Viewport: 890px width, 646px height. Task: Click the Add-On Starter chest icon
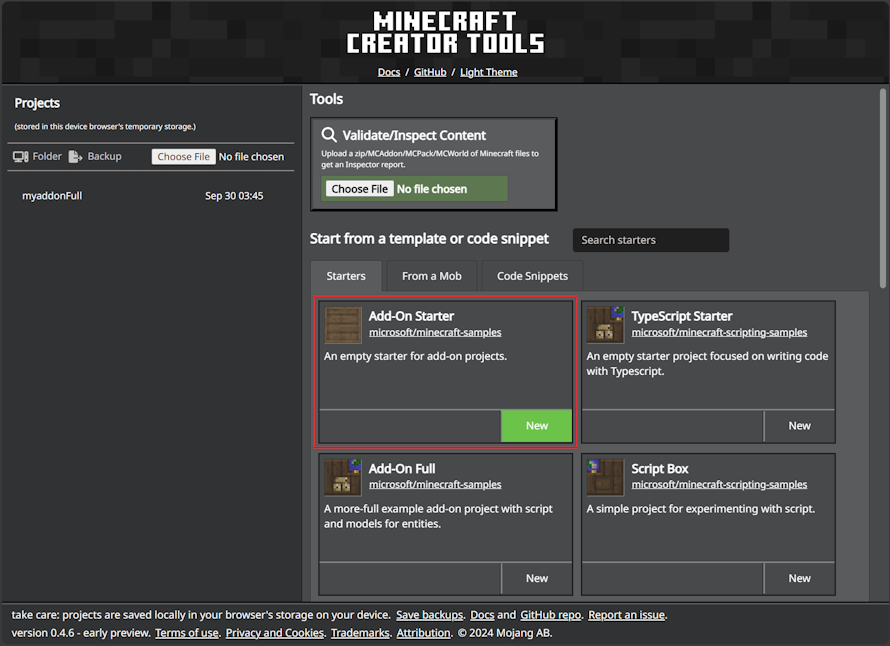coord(342,324)
